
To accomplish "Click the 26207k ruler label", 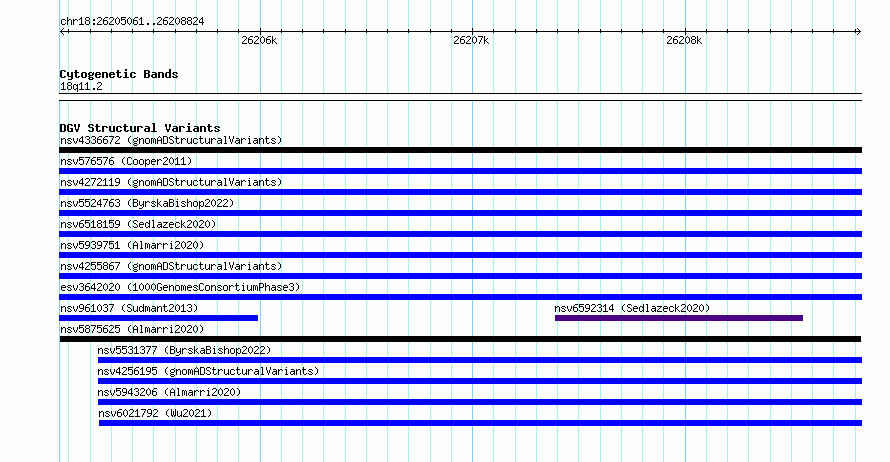I will [471, 40].
